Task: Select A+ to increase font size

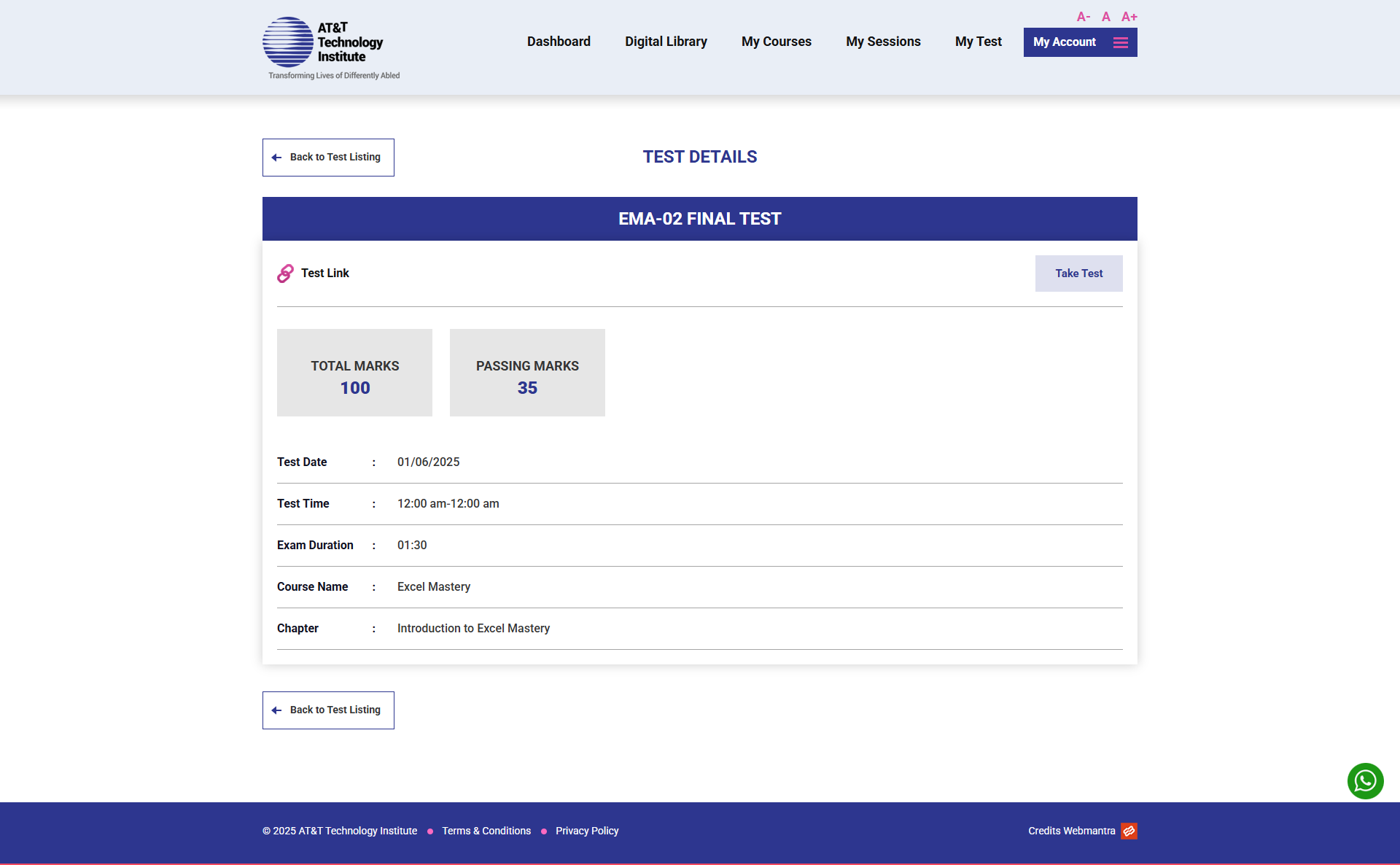Action: (x=1129, y=16)
